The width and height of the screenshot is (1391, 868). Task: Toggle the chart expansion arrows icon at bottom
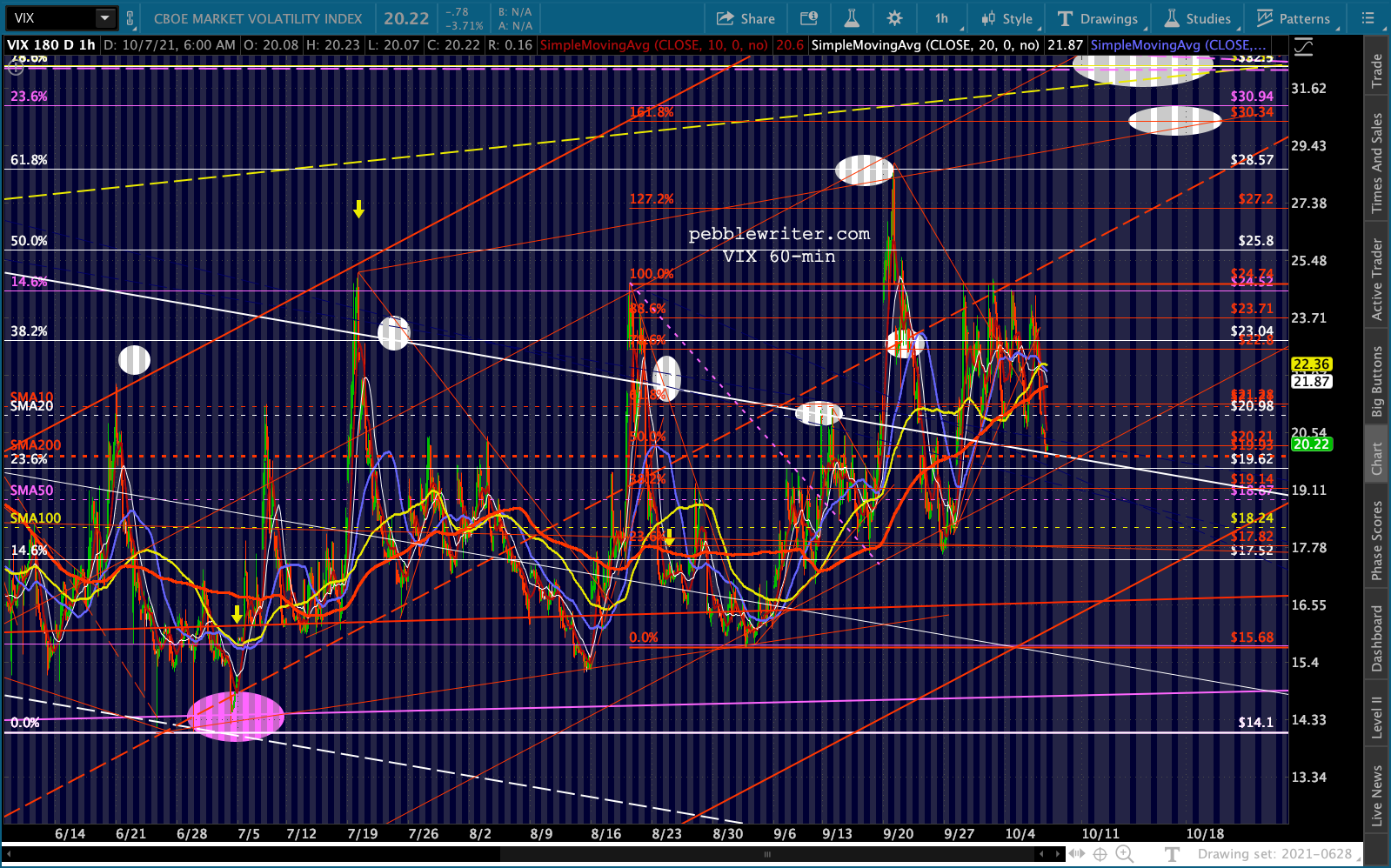coord(1077,854)
